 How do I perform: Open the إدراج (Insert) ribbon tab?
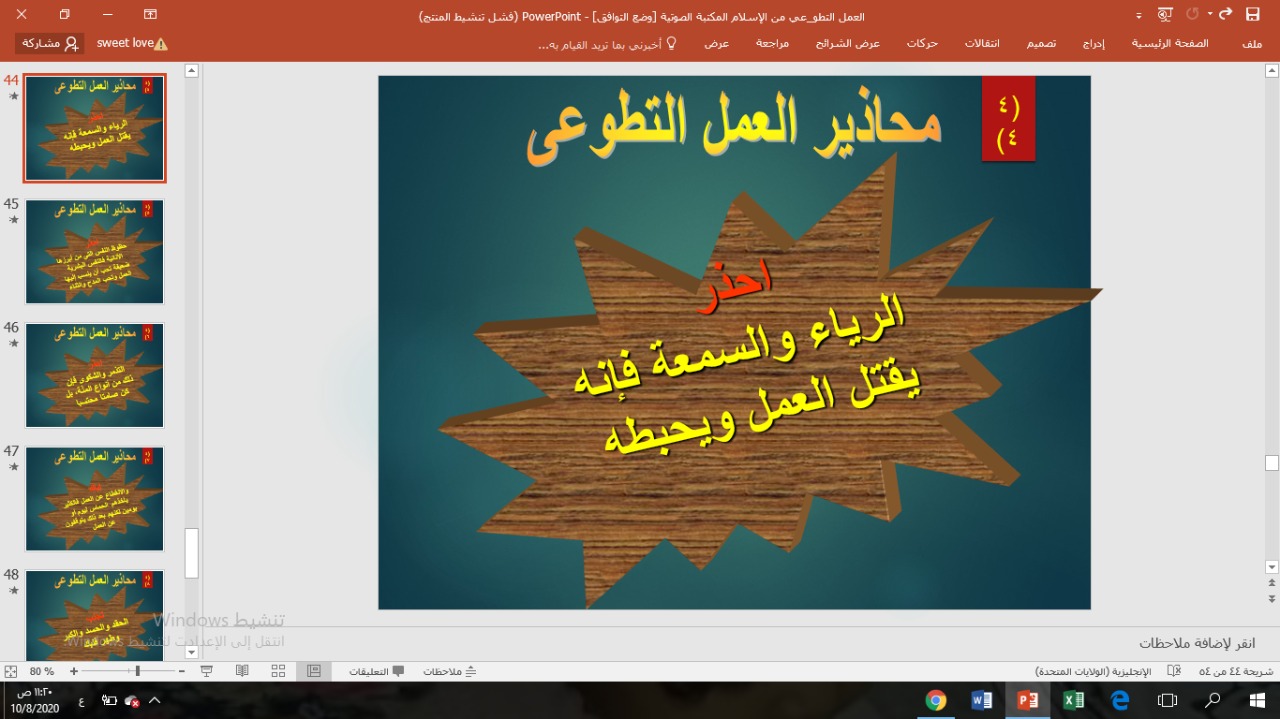[x=1095, y=44]
